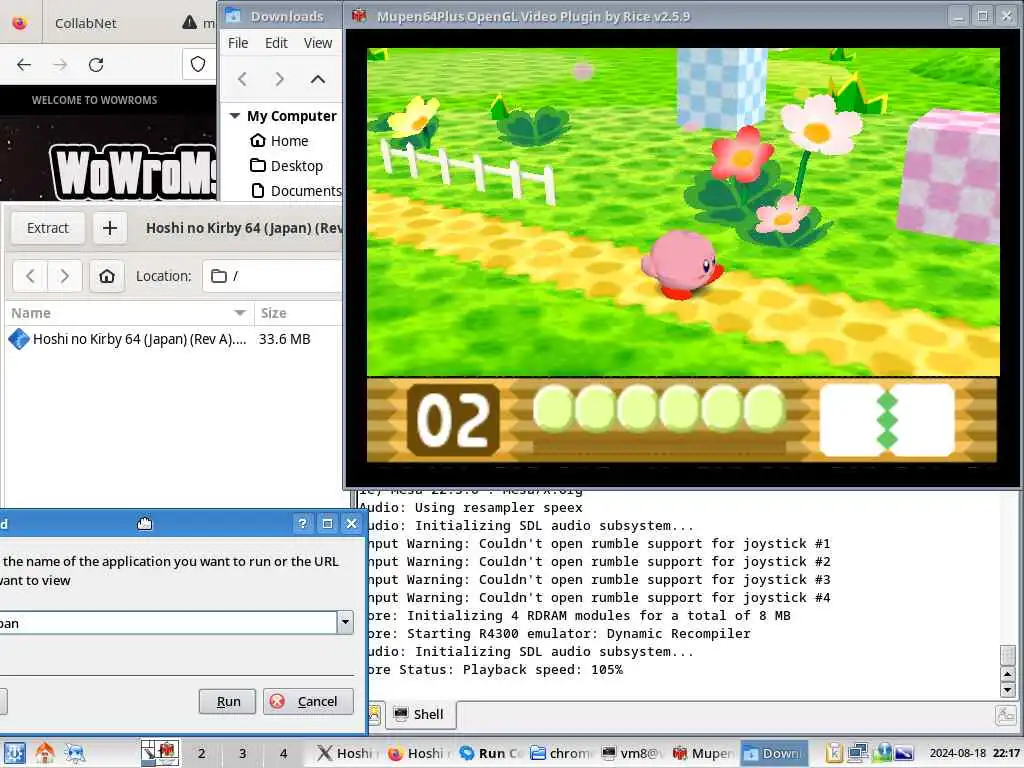Click Cancel in the Run Command dialog
The image size is (1024, 768).
tap(308, 701)
